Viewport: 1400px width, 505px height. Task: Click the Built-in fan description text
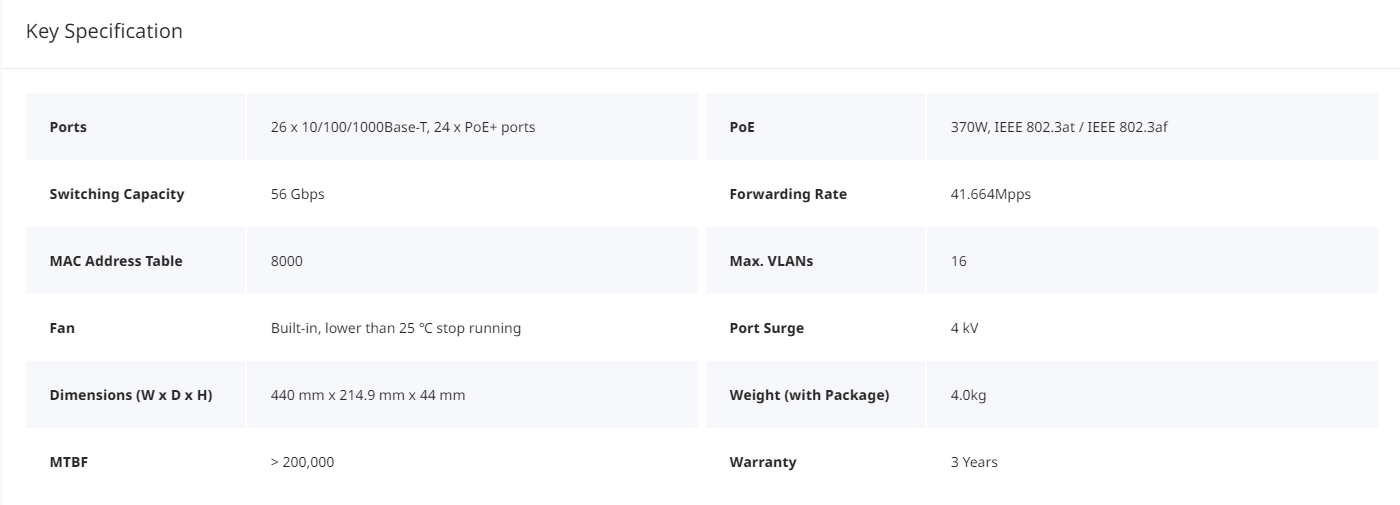pyautogui.click(x=396, y=328)
